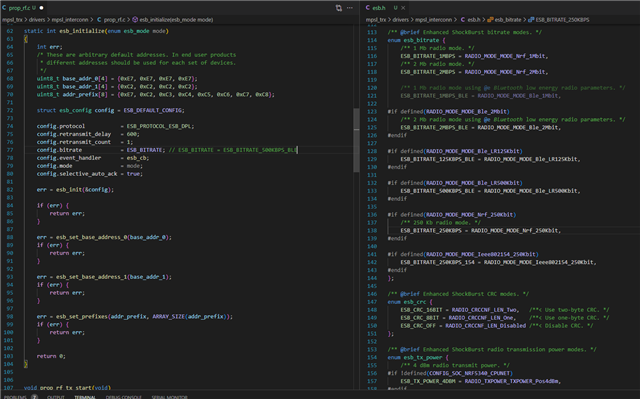Viewport: 640px width, 399px height.
Task: Click the C file icon on prop_rf.c tab
Action: 4,8
